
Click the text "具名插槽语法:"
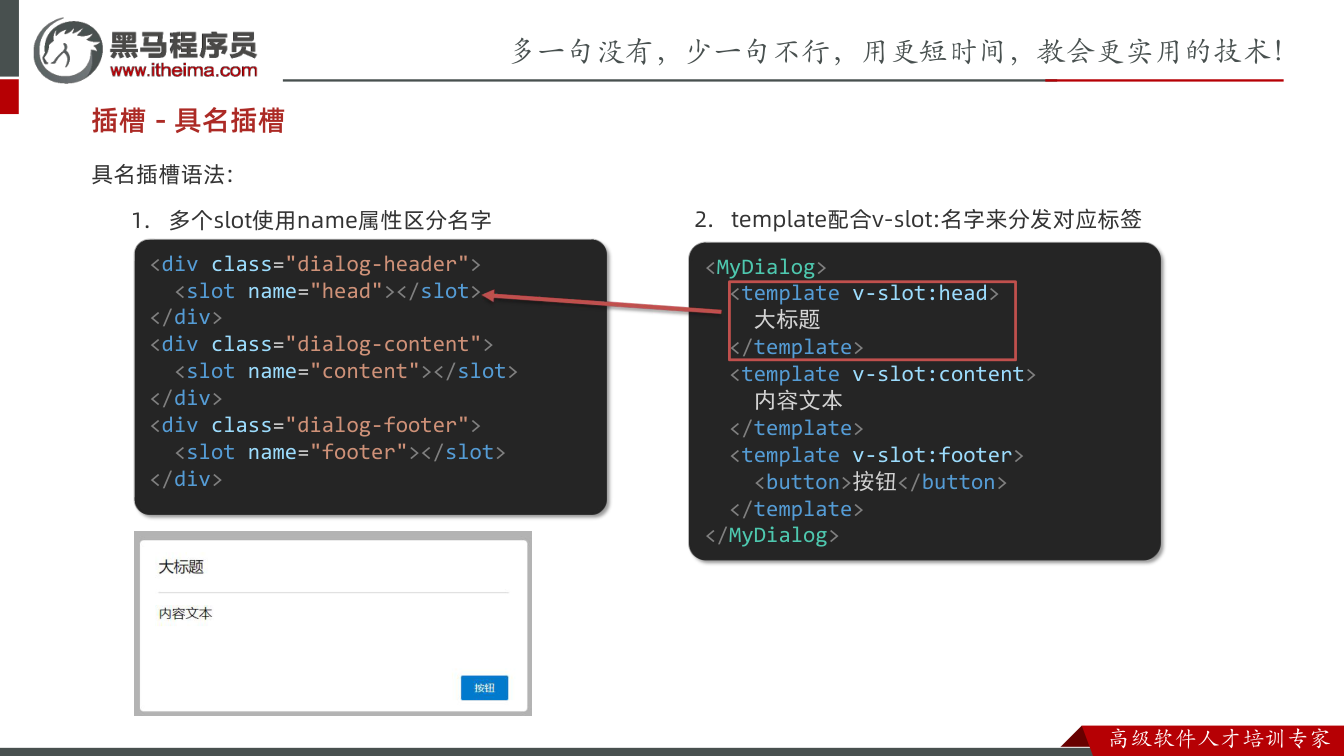[162, 175]
